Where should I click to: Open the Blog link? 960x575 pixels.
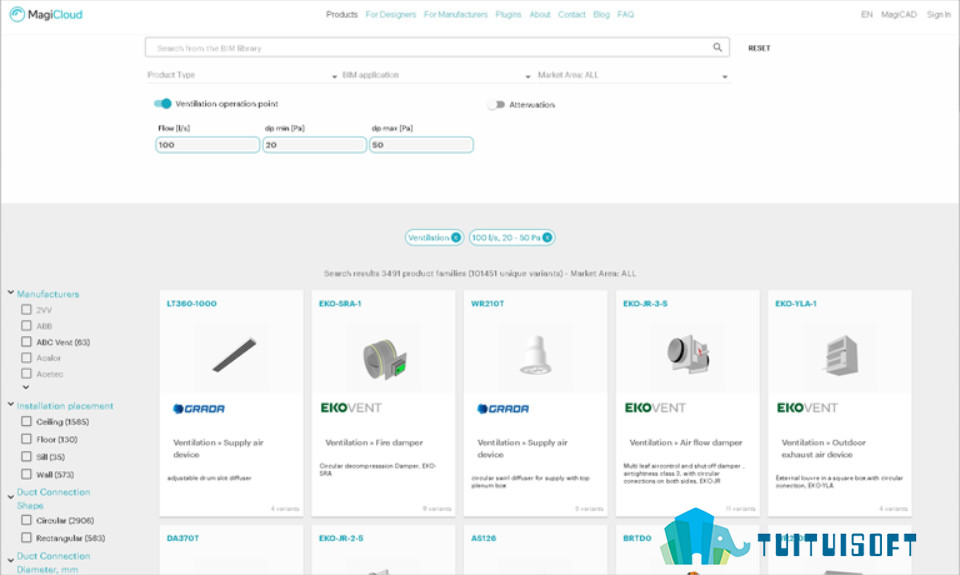click(601, 15)
